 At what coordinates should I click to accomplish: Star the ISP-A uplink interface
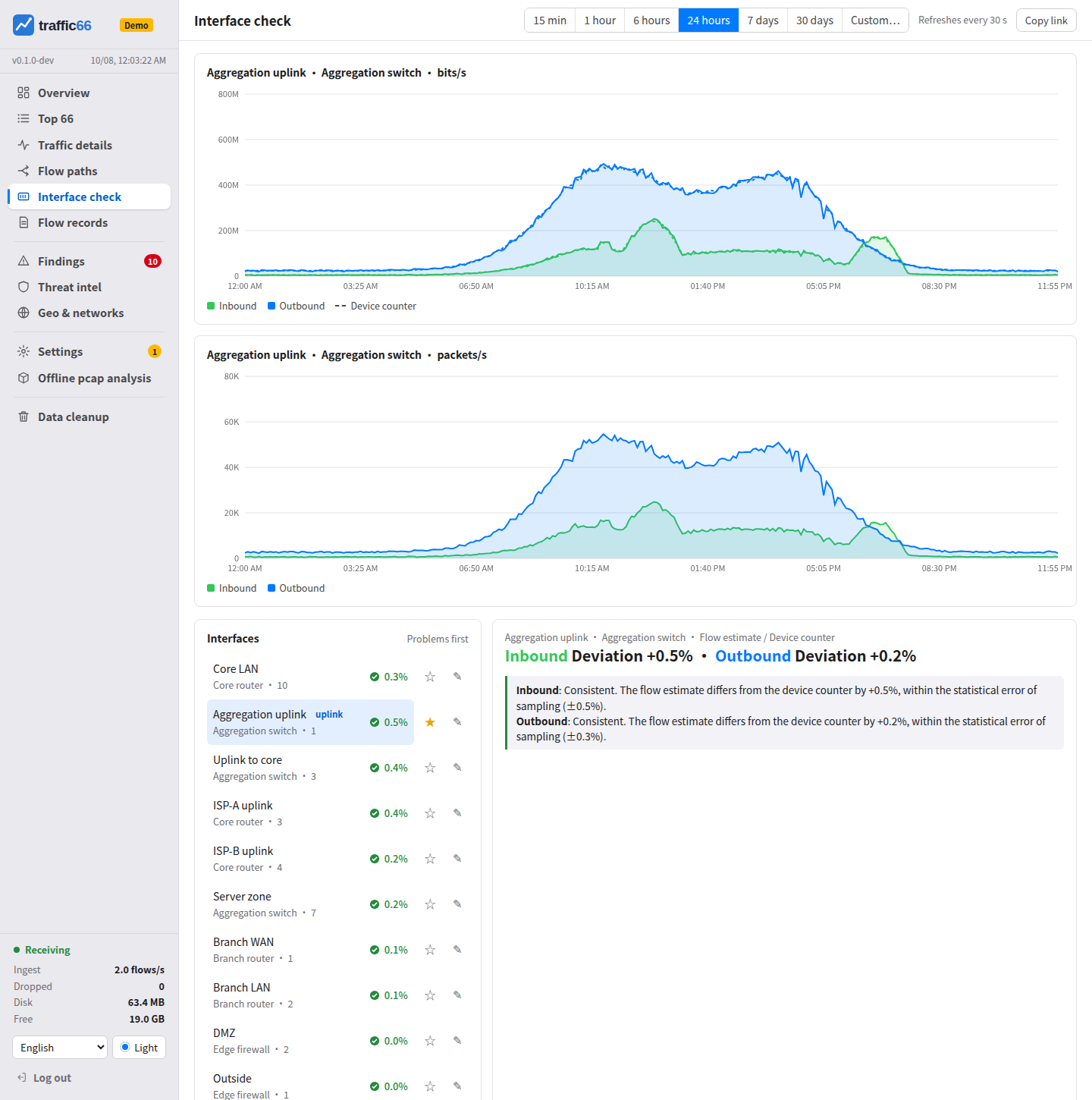(x=430, y=813)
